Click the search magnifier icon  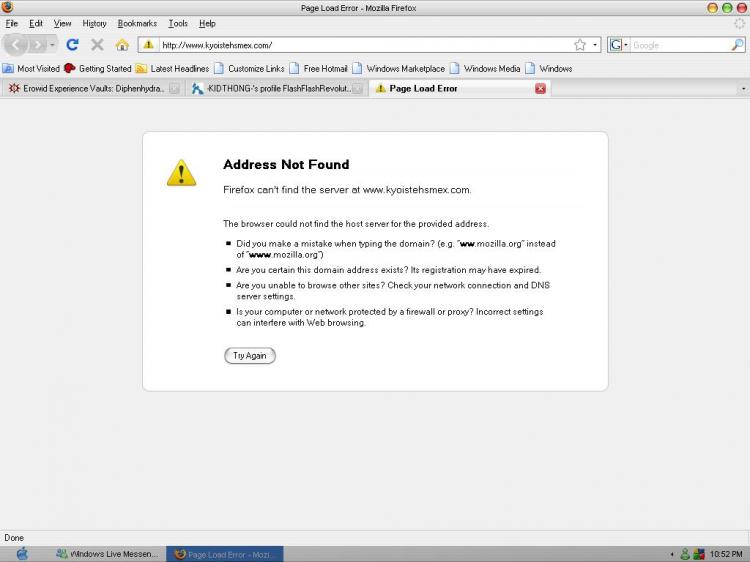pyautogui.click(x=737, y=45)
